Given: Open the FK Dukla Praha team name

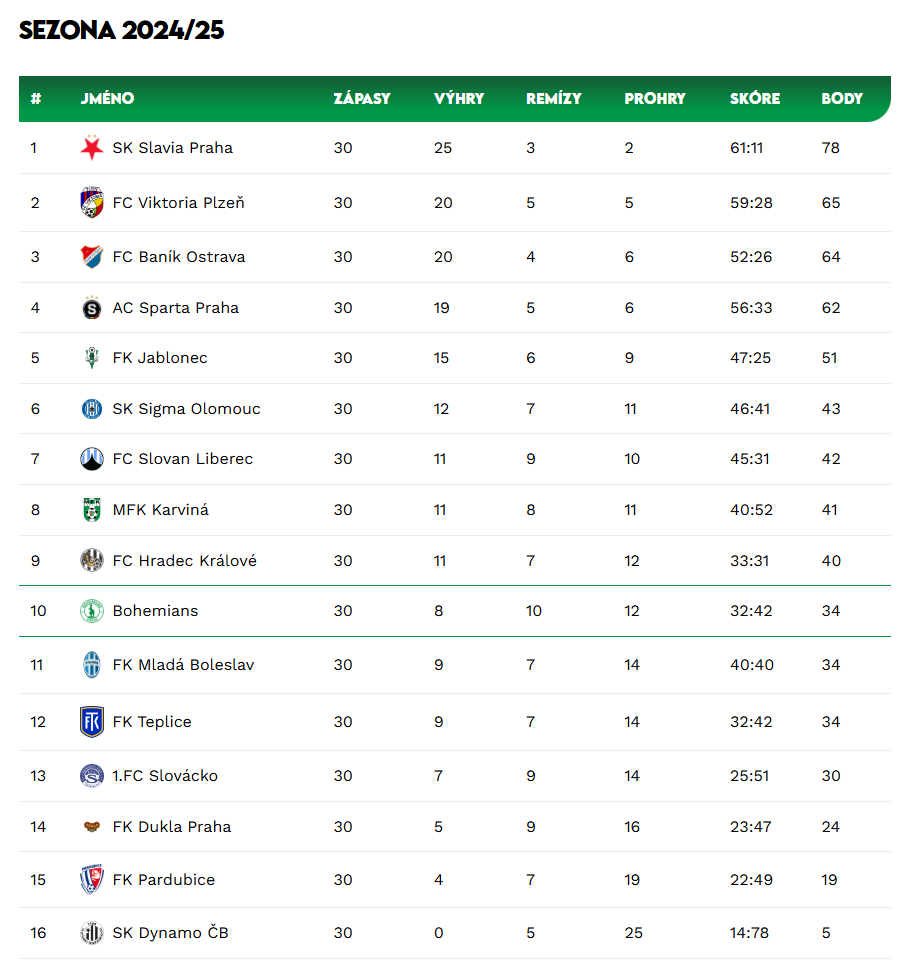Looking at the screenshot, I should point(172,827).
